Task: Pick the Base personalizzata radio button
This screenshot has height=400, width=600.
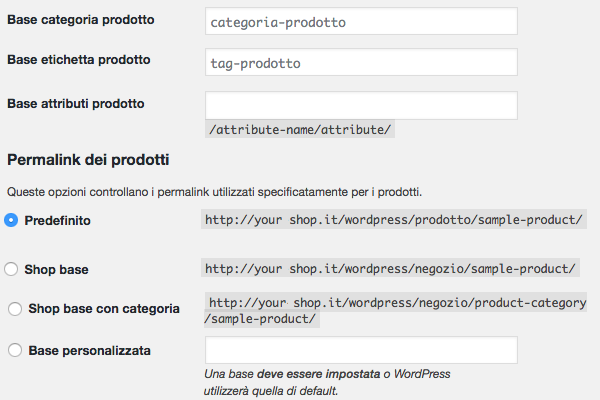Action: (14, 350)
